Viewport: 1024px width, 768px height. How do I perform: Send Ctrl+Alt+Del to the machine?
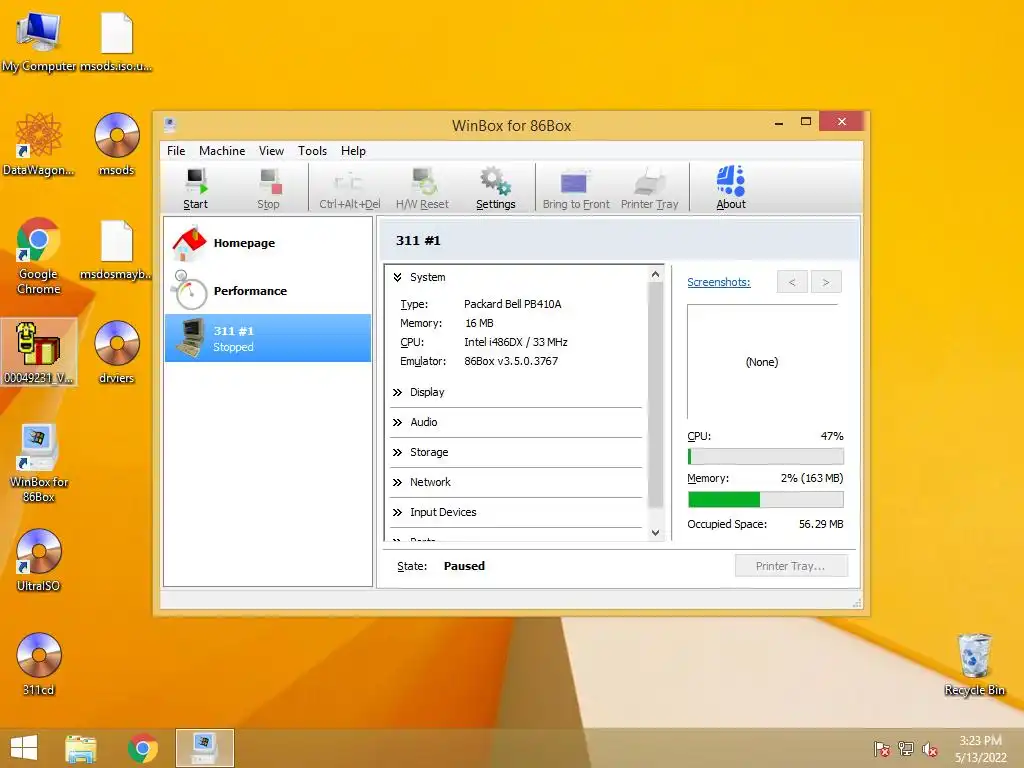[x=349, y=189]
